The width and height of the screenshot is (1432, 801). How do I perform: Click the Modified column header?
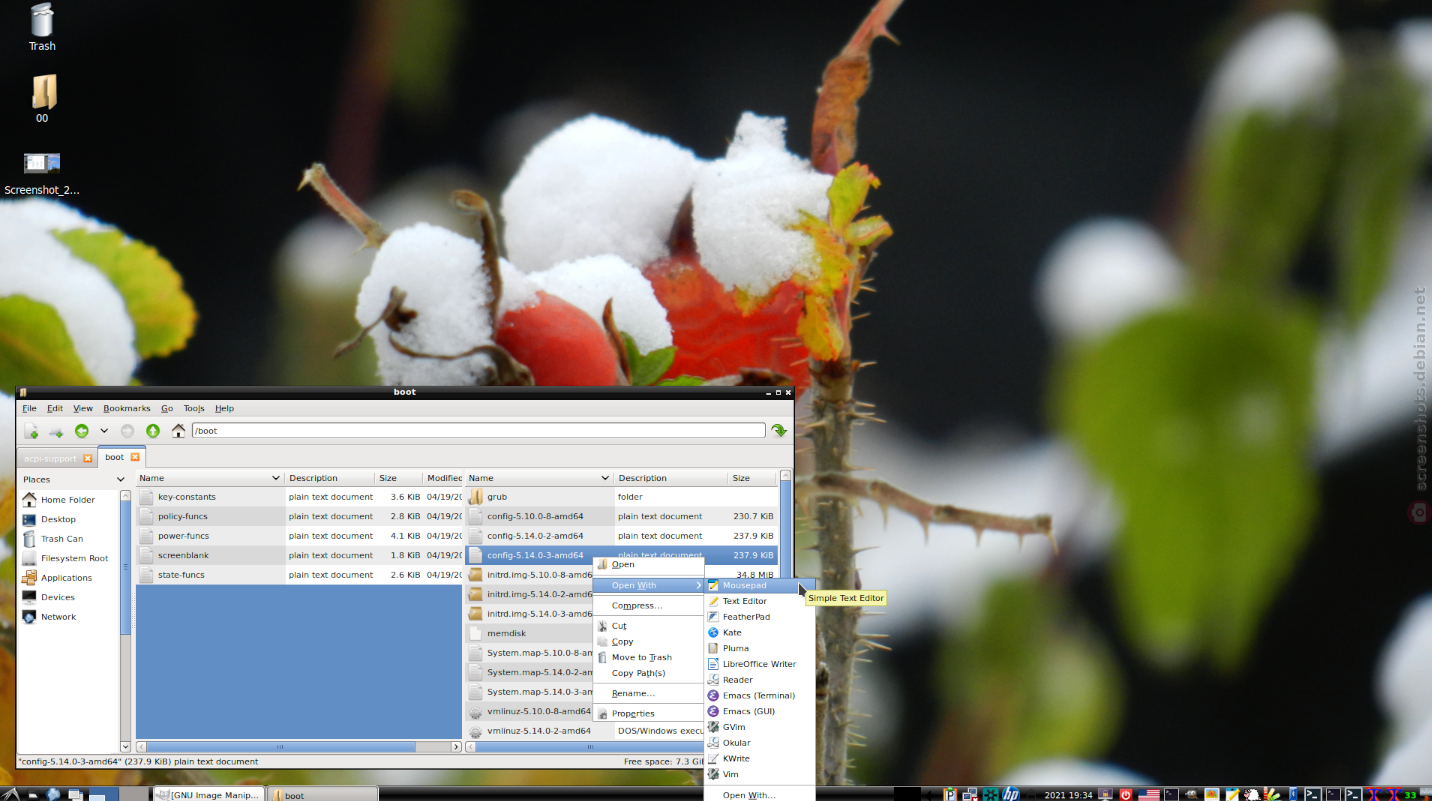click(x=443, y=478)
